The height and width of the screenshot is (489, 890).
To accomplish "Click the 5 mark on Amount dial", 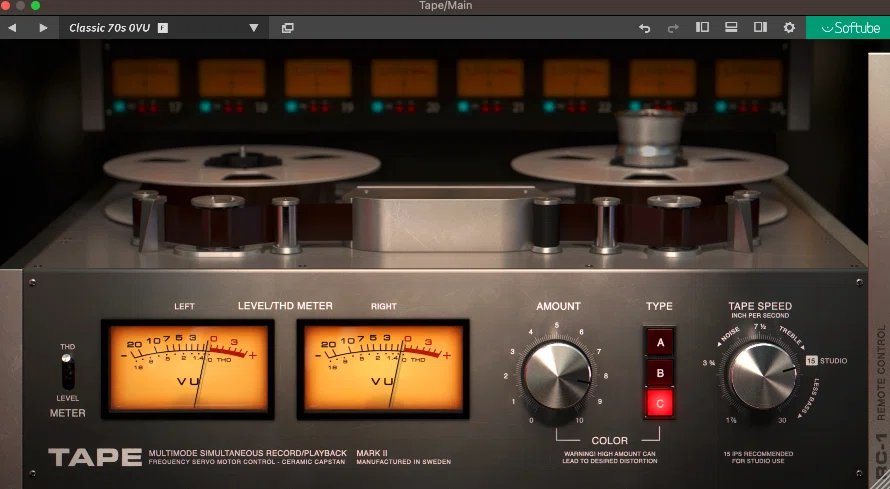I will [x=557, y=325].
